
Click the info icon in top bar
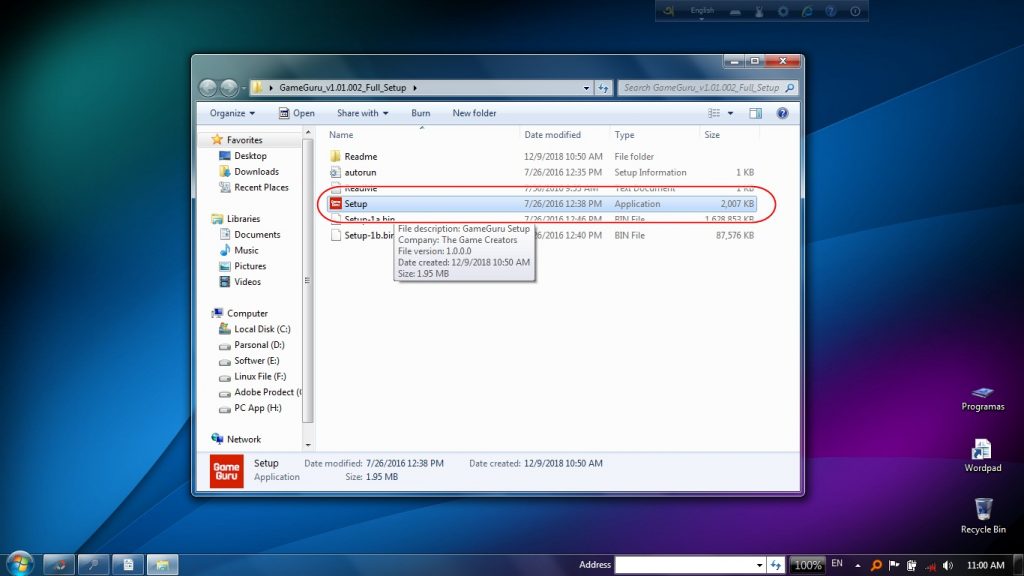tap(855, 11)
